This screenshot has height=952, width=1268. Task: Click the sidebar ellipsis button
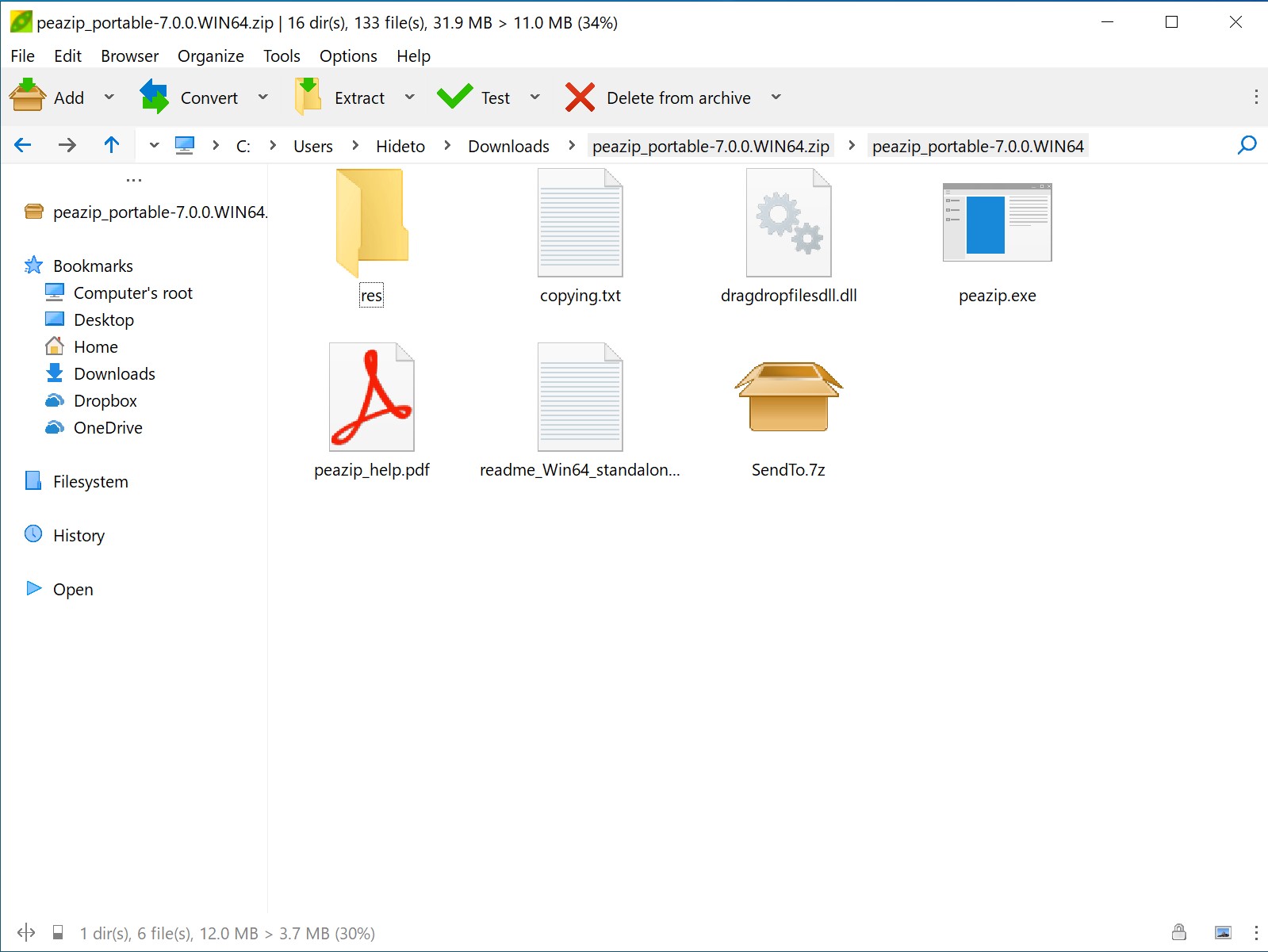pyautogui.click(x=134, y=180)
